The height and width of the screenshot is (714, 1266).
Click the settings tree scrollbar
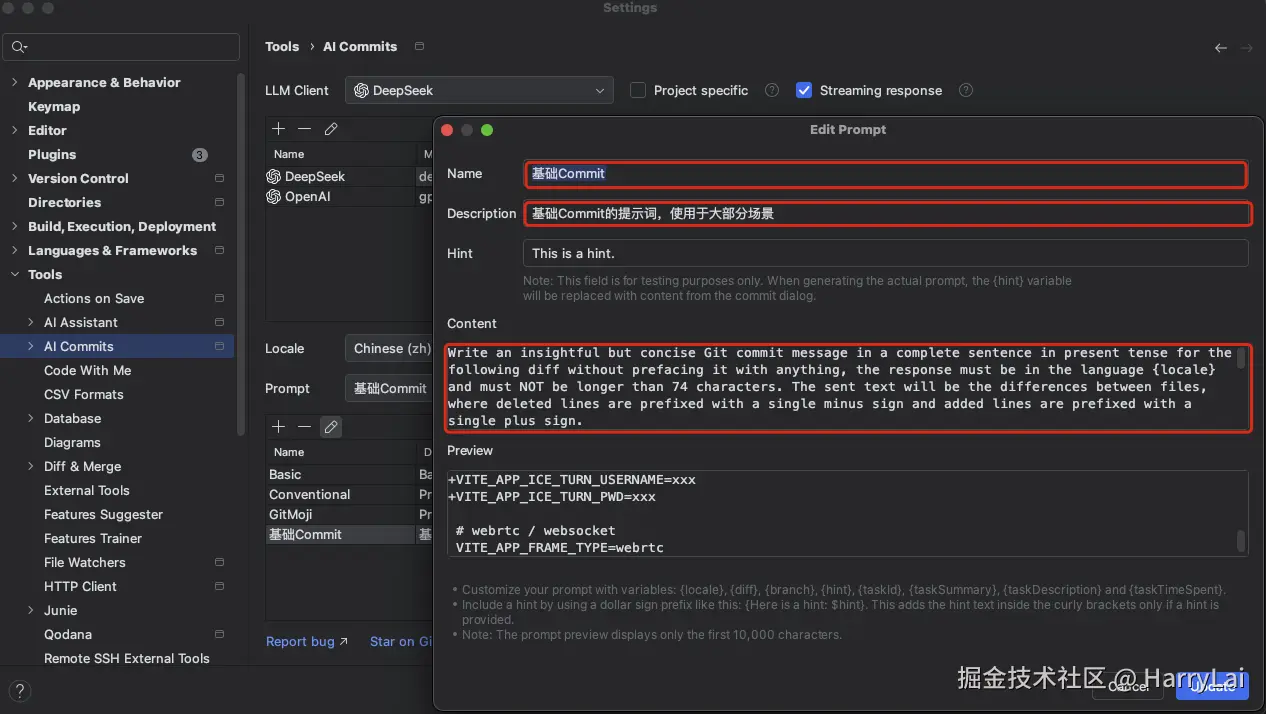tap(240, 255)
